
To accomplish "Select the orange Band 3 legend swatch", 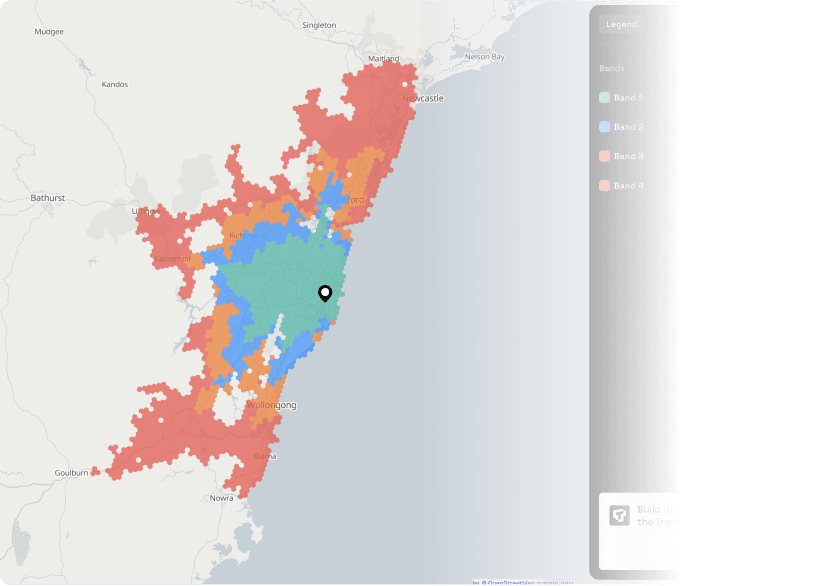I will [604, 157].
